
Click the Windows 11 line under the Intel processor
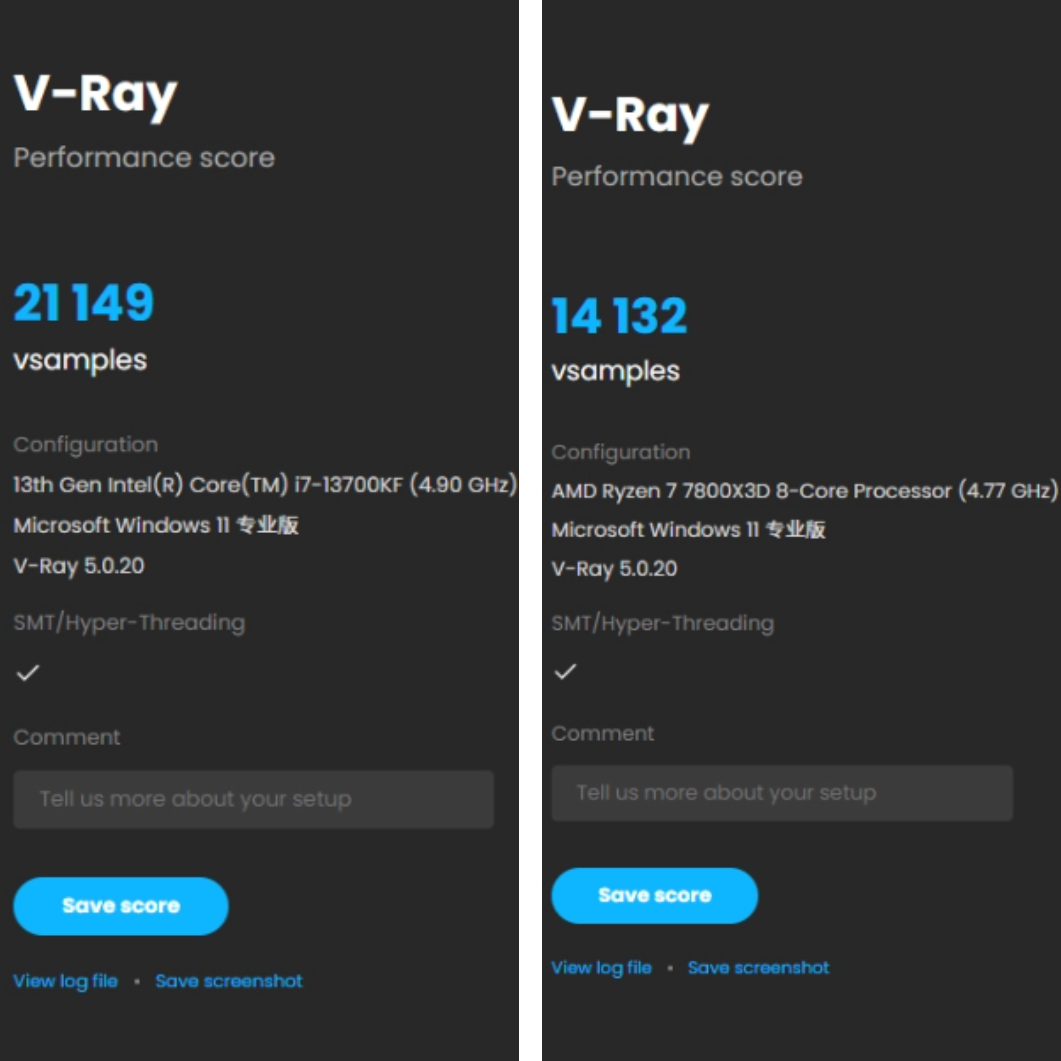point(155,525)
